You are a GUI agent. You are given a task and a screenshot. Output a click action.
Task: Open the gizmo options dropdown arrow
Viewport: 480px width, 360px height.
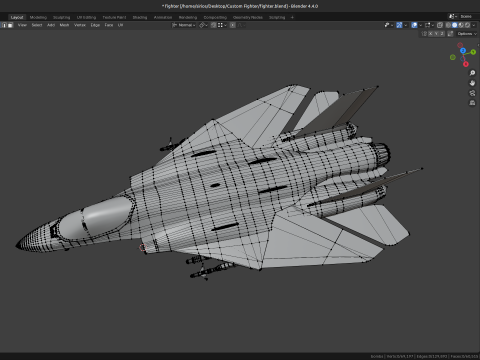(406, 25)
